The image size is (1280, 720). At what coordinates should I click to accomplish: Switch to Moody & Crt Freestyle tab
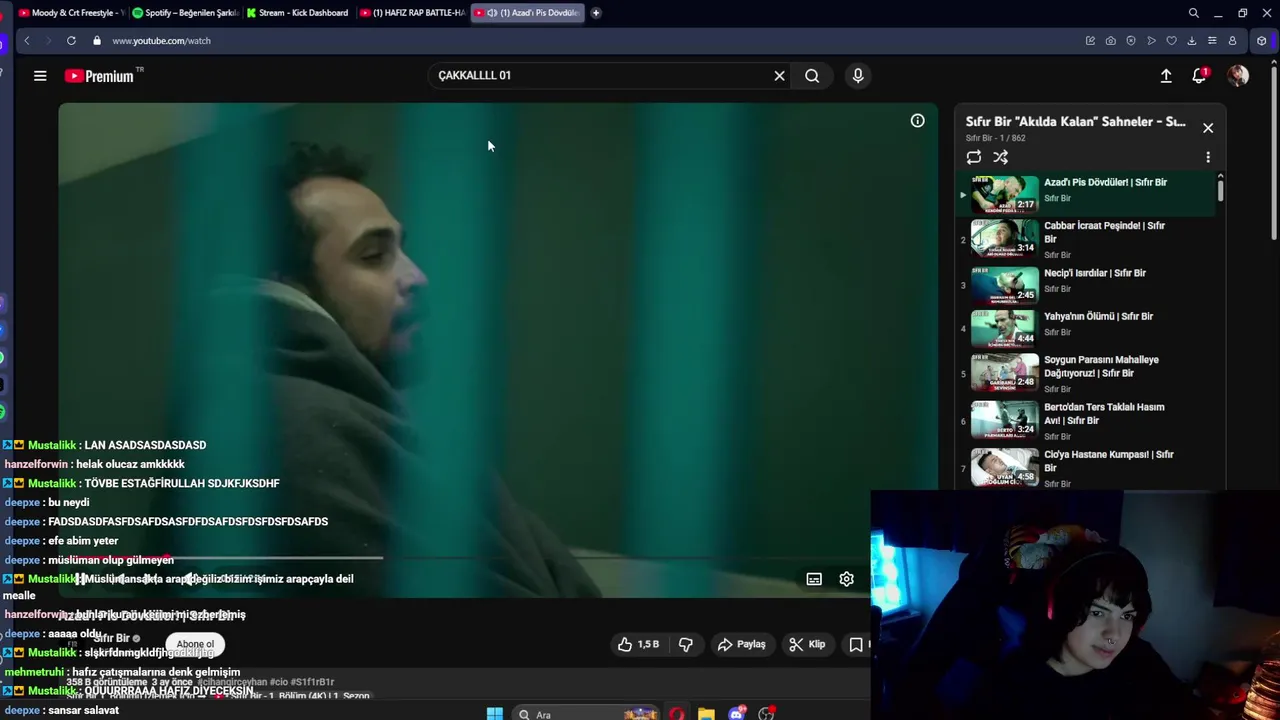[71, 13]
